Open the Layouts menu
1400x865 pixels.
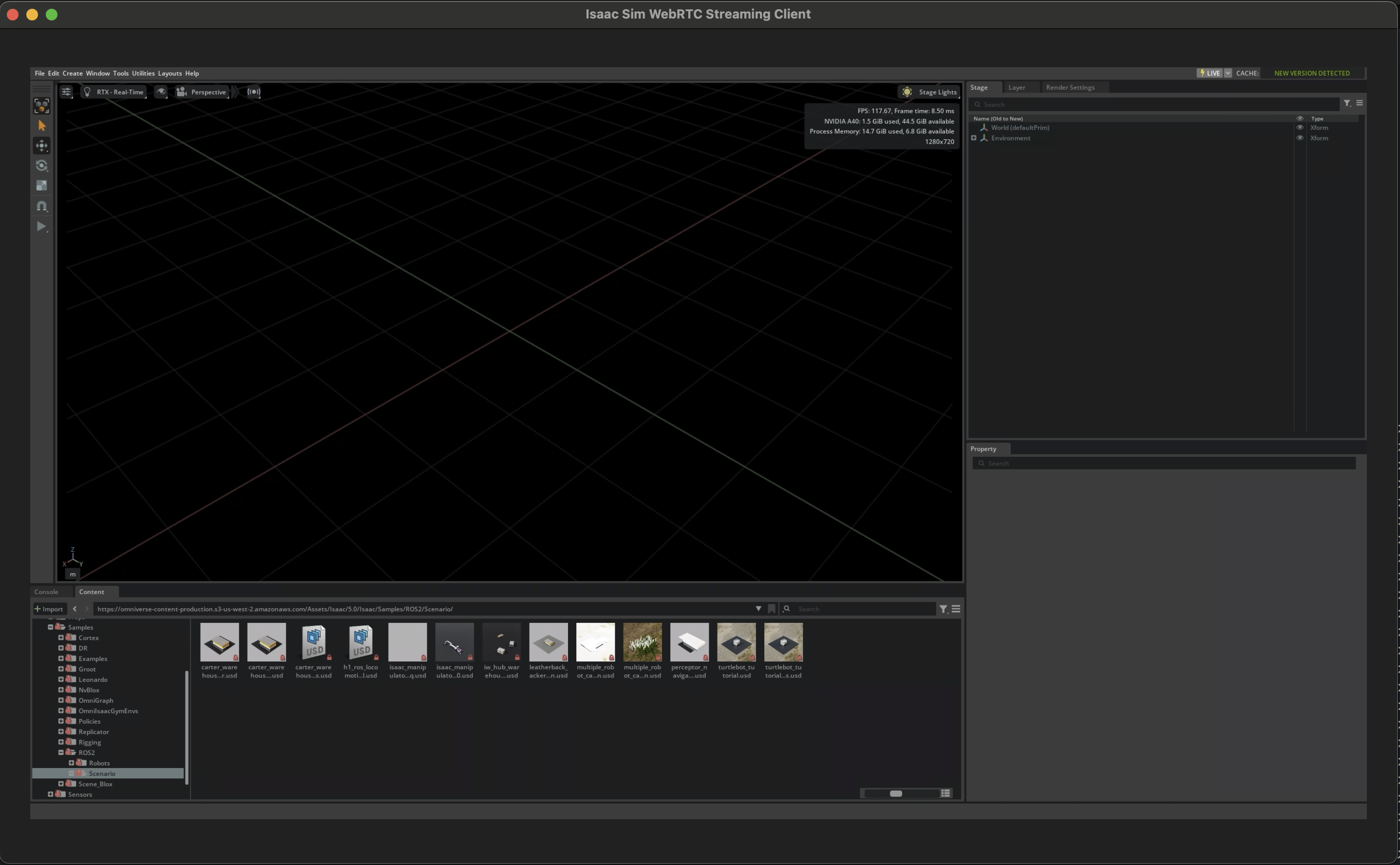170,73
